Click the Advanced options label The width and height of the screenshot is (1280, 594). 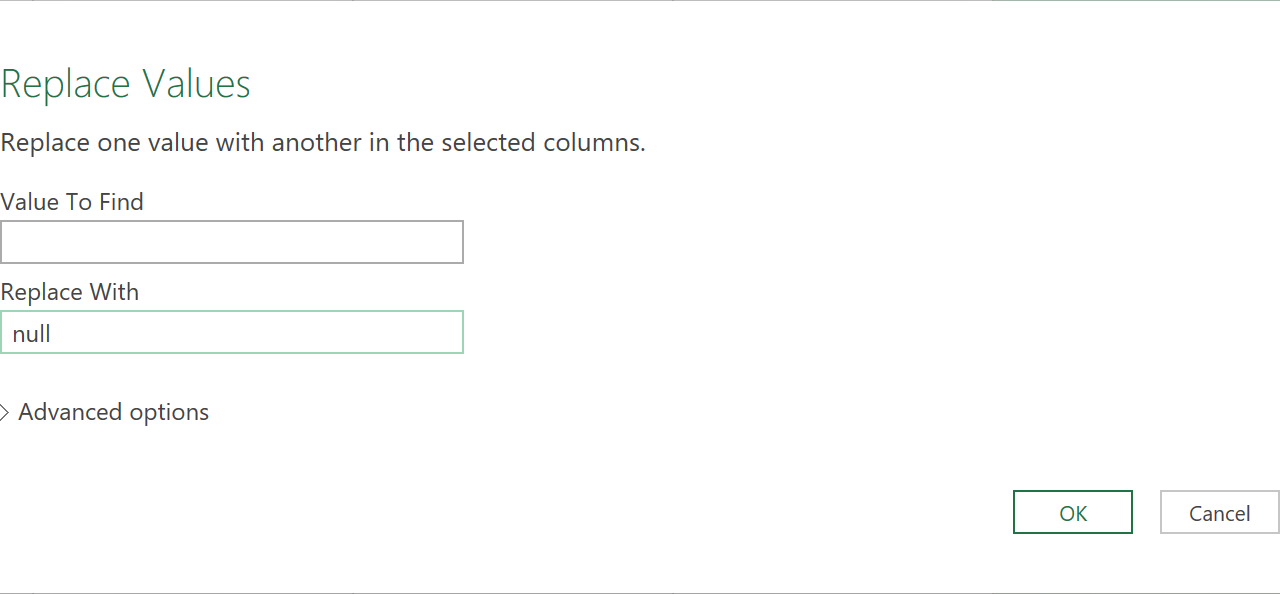113,412
